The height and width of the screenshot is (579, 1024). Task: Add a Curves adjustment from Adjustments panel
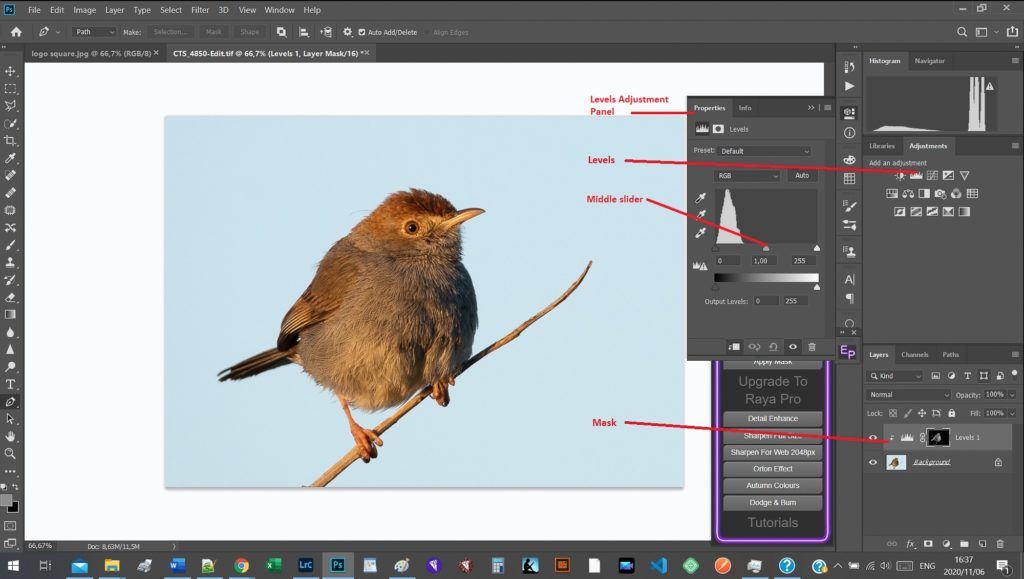point(931,176)
